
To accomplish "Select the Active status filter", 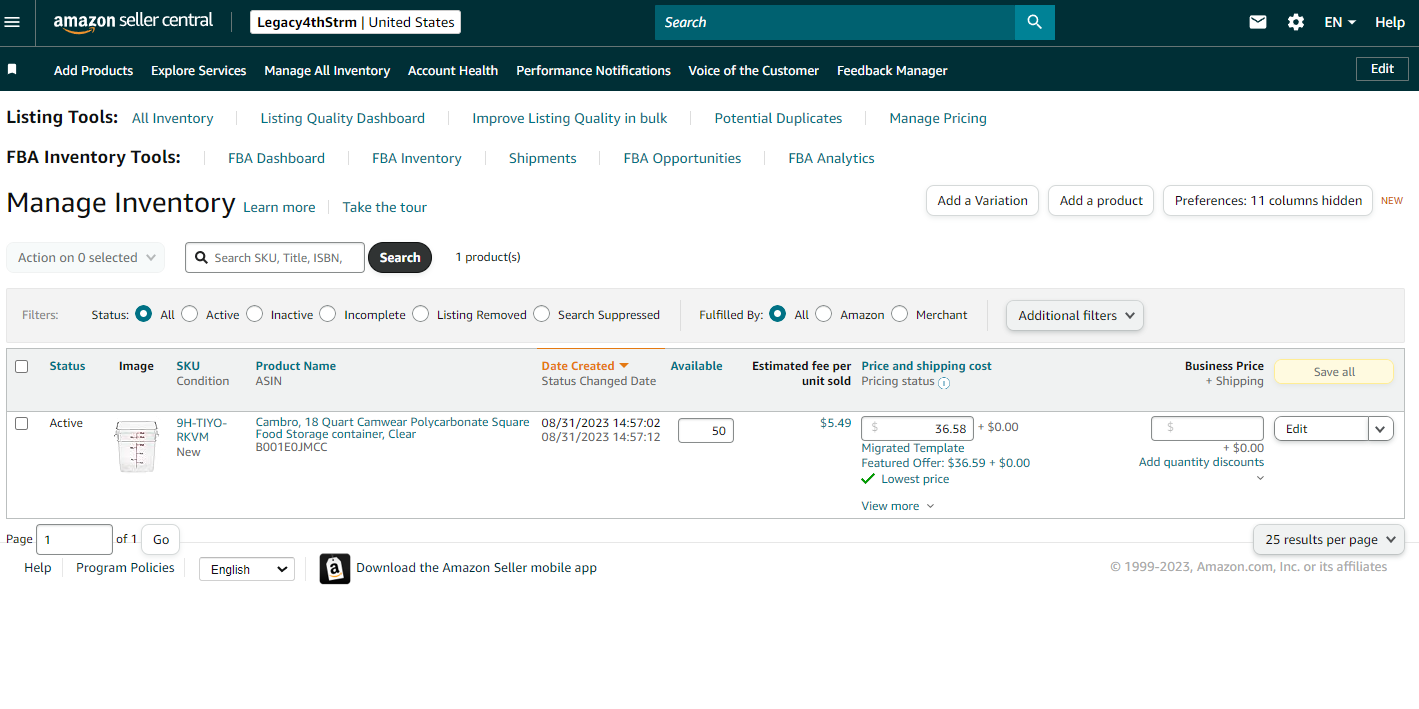I will 189,314.
